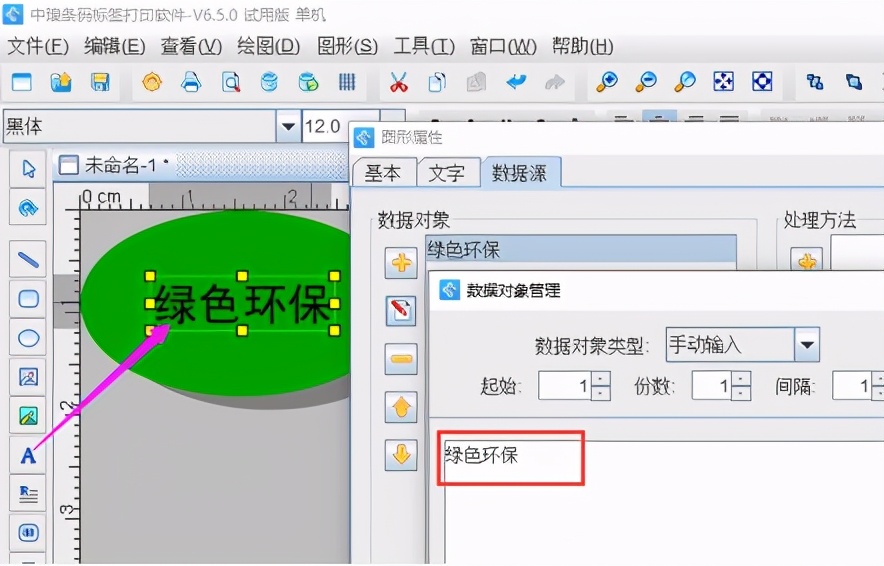Open the 帮助 menu
Screen dimensions: 884x566
(582, 46)
